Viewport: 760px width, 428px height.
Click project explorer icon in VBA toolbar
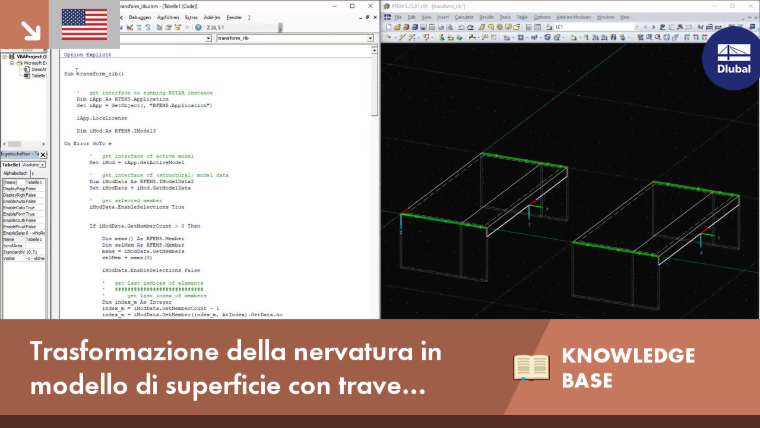tap(159, 28)
